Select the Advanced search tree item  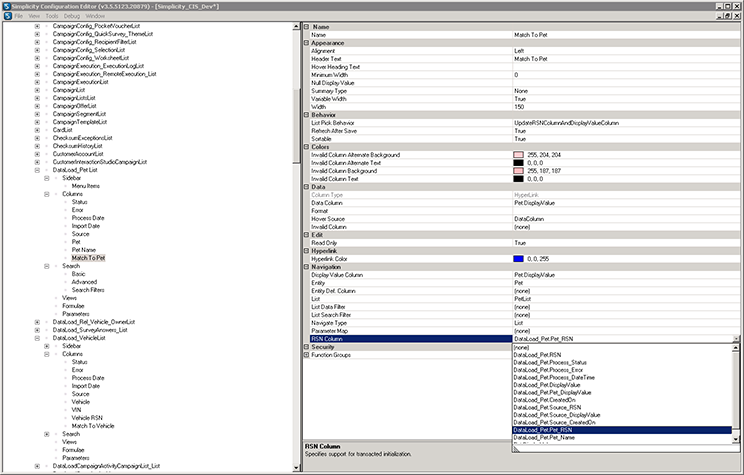(84, 282)
